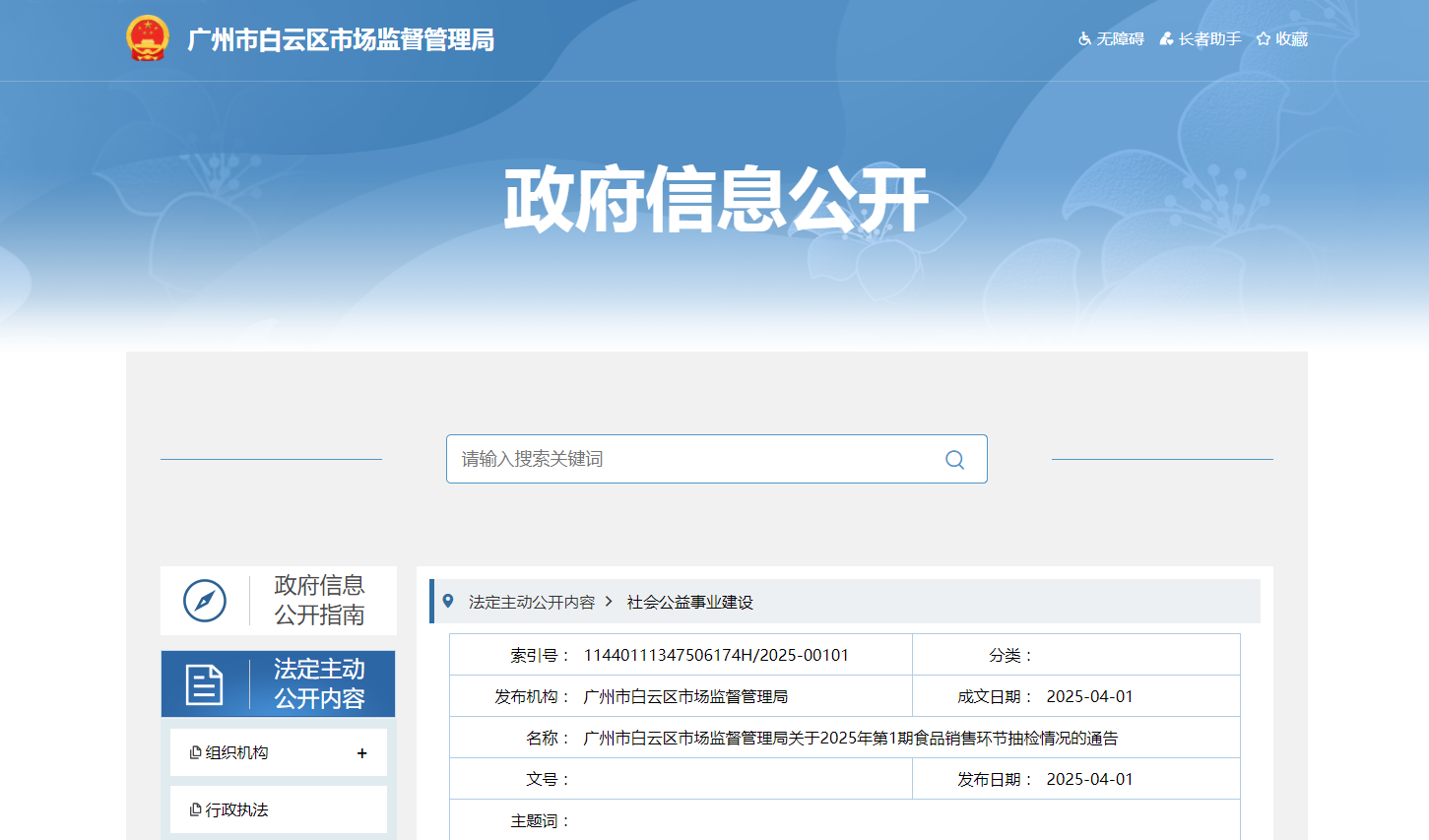Click the star favorite icon
Screen dimensions: 1429x840
(1264, 39)
